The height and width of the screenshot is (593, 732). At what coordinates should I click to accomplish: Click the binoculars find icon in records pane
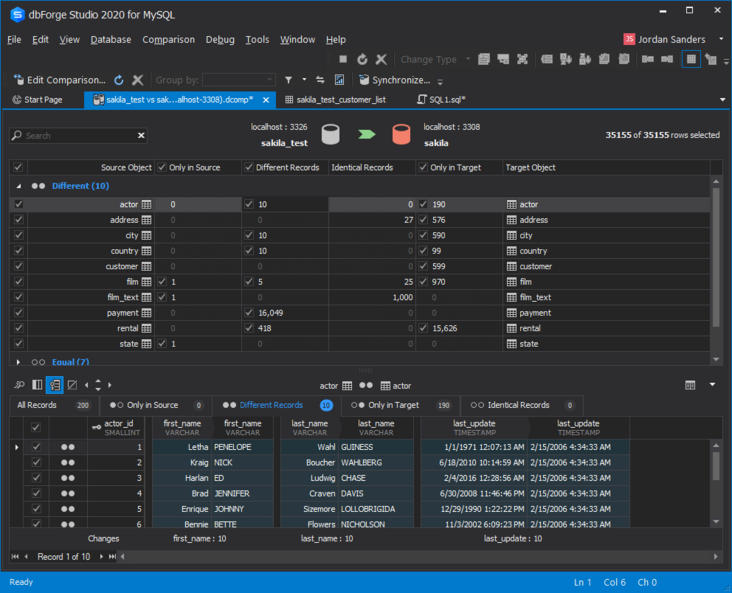tap(19, 385)
